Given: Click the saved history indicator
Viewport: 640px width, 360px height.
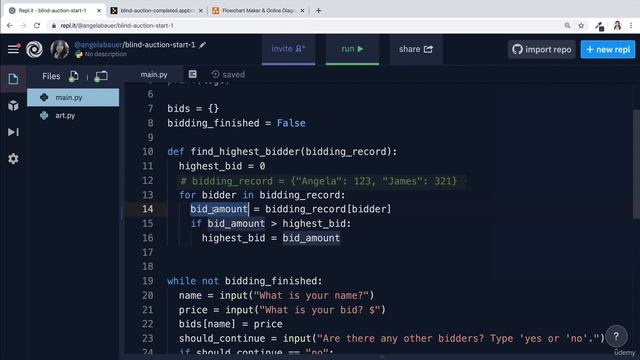Looking at the screenshot, I should pyautogui.click(x=228, y=75).
